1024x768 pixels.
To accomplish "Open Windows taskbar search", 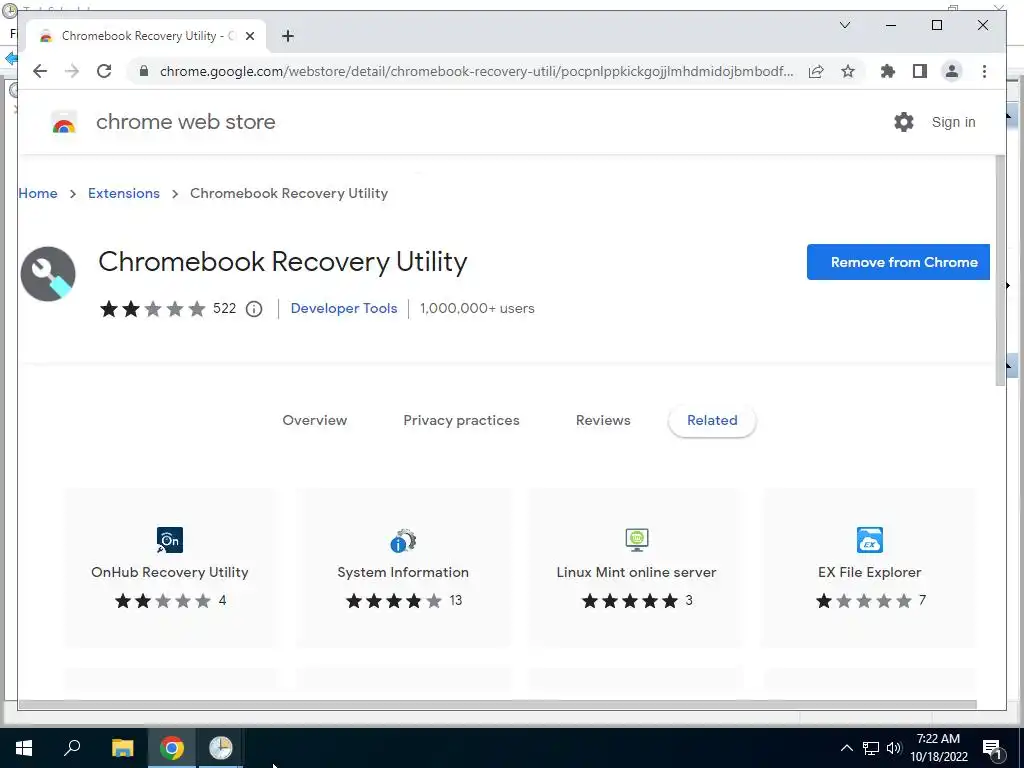I will (72, 748).
